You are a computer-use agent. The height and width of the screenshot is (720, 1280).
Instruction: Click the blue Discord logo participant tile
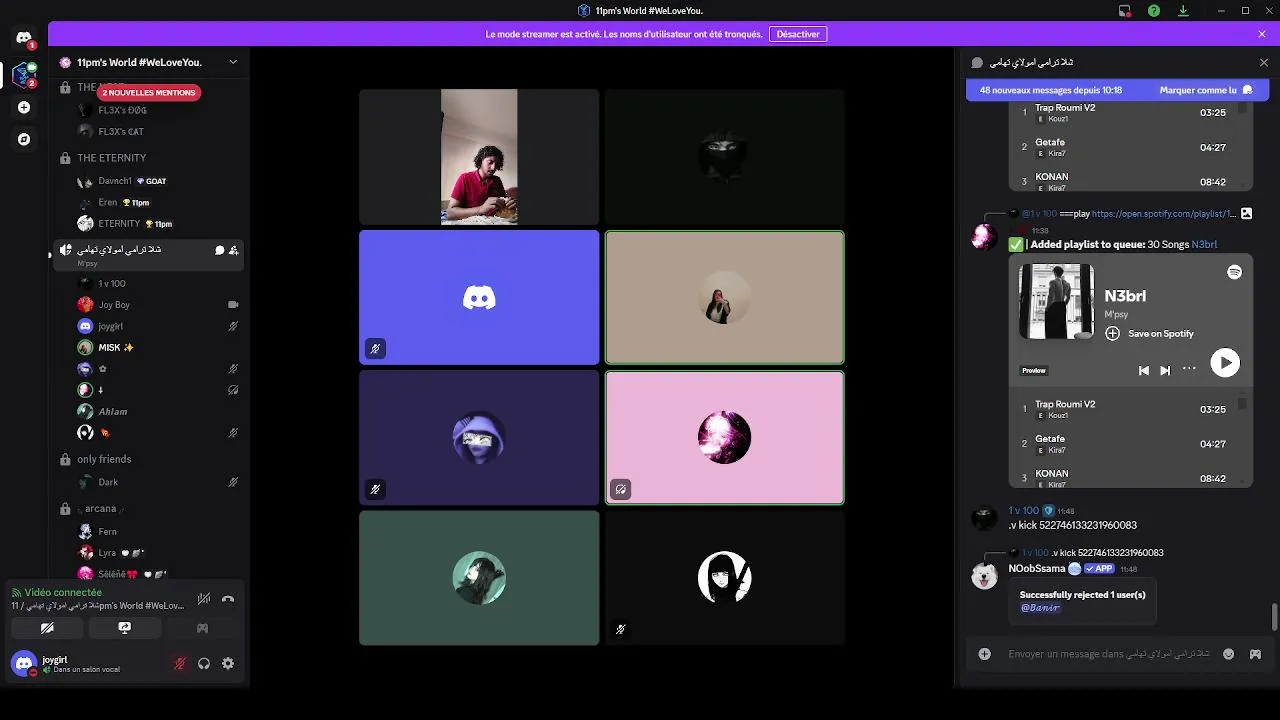[x=479, y=297]
